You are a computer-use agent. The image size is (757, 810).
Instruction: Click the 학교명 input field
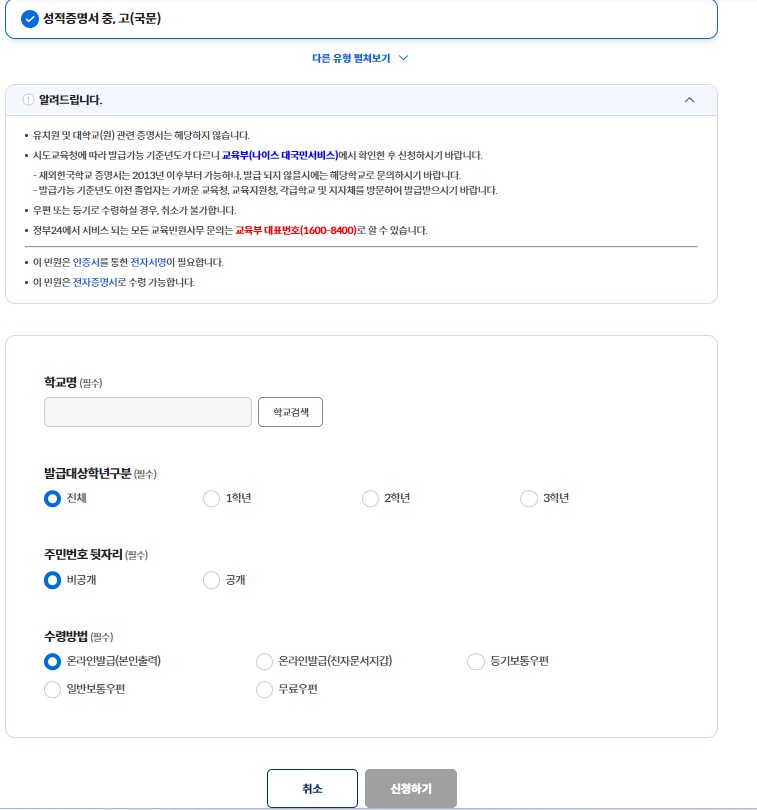(x=148, y=412)
